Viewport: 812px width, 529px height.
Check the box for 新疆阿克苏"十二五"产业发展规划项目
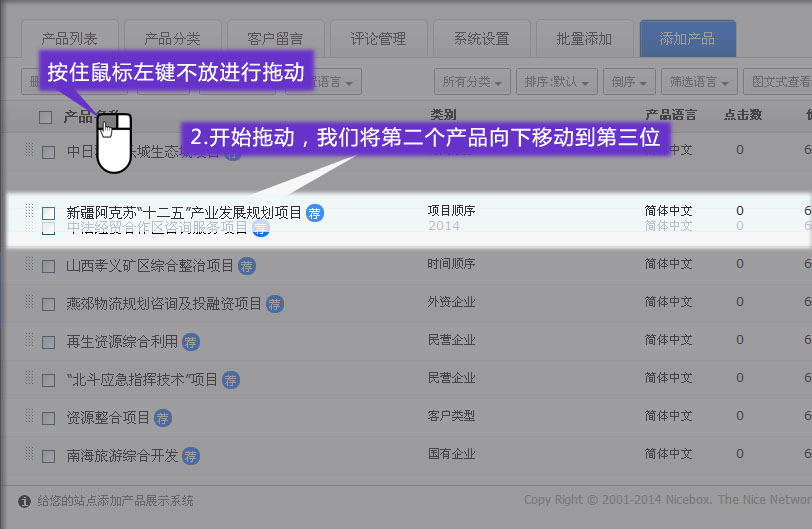(x=48, y=213)
